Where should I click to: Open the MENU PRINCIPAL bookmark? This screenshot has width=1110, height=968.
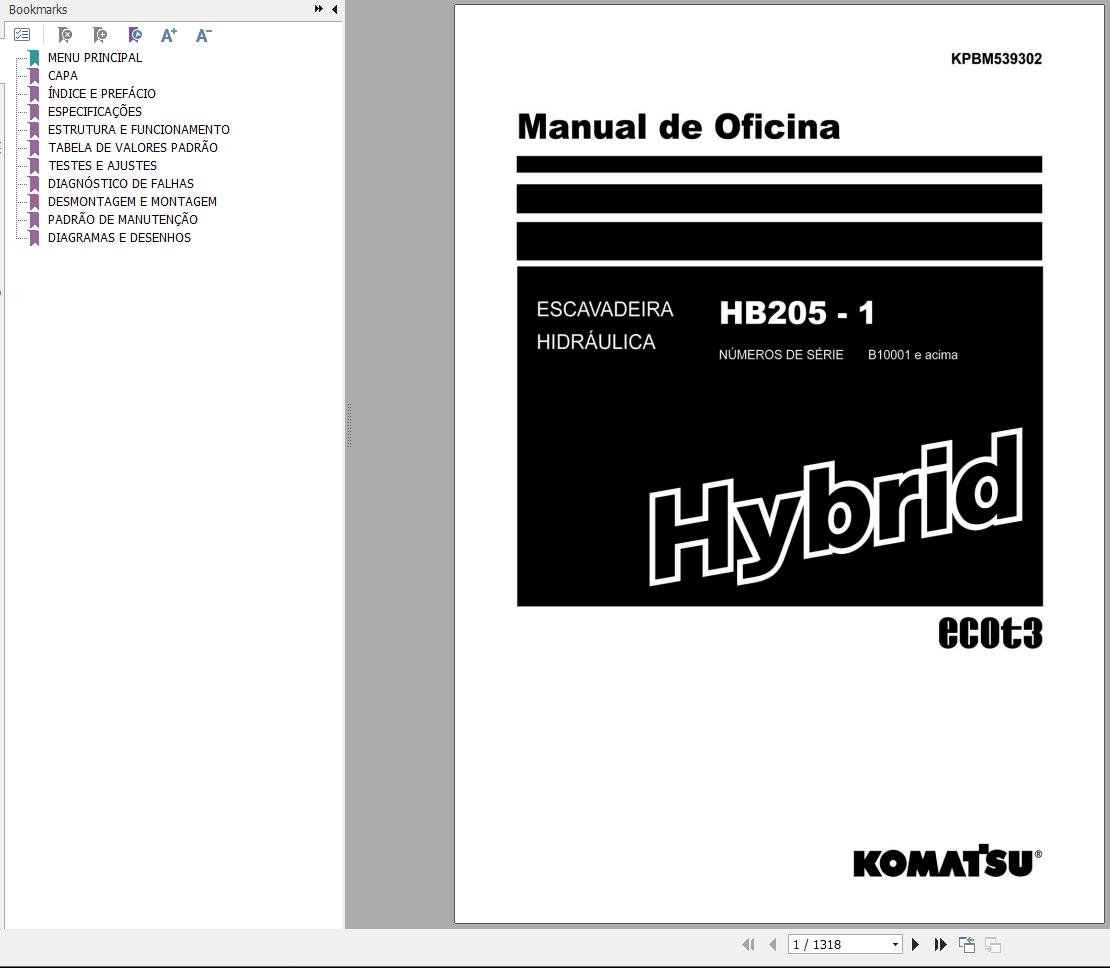(95, 57)
